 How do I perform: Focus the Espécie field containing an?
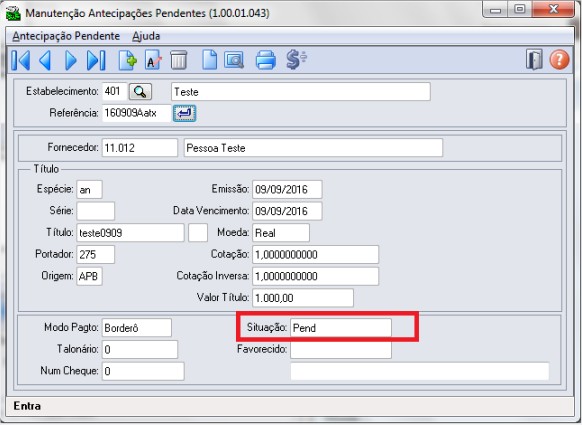tap(89, 190)
